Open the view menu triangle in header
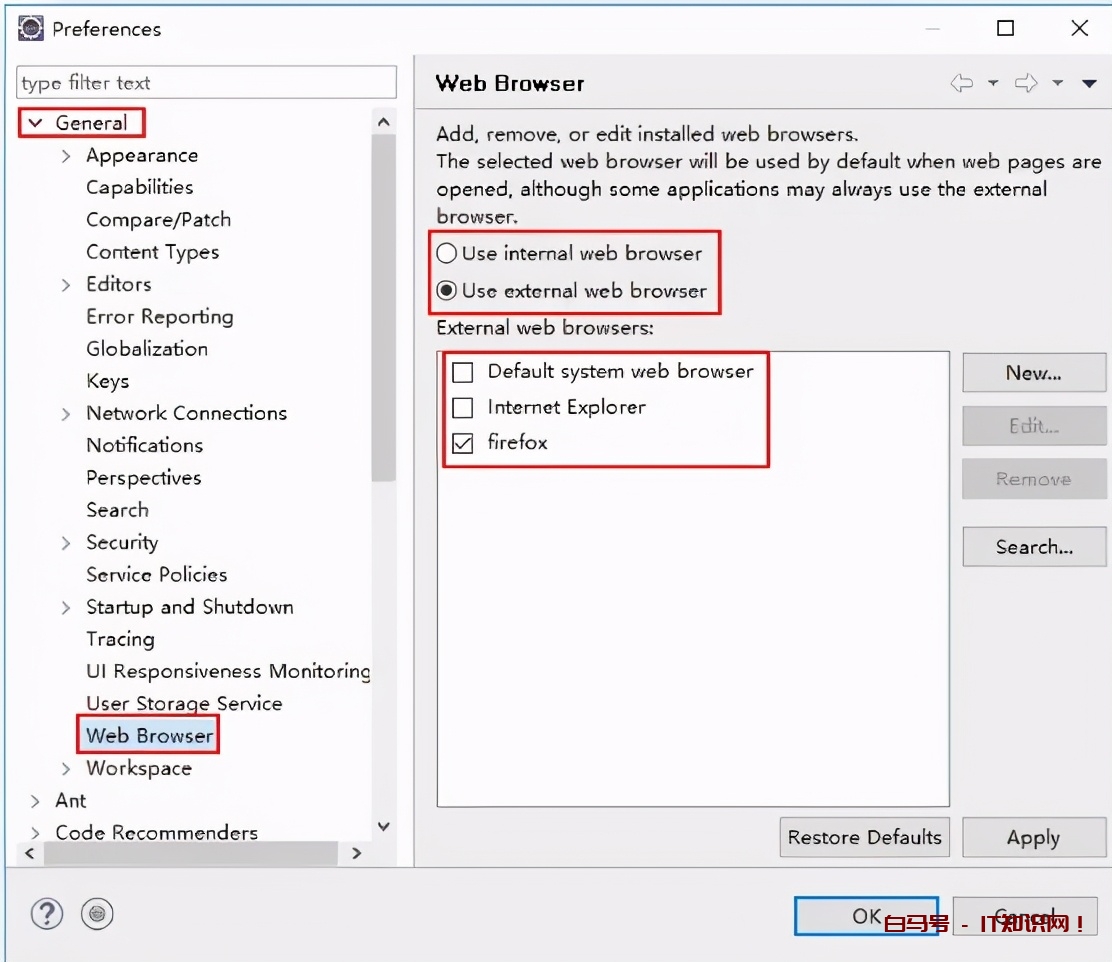This screenshot has height=962, width=1112. 1089,84
